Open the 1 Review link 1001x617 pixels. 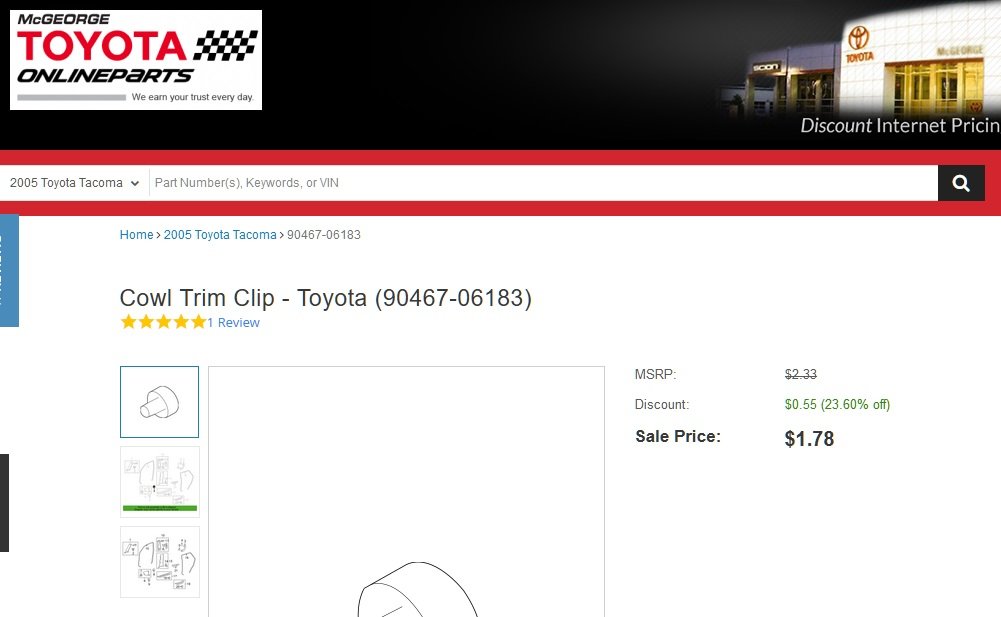[x=234, y=323]
